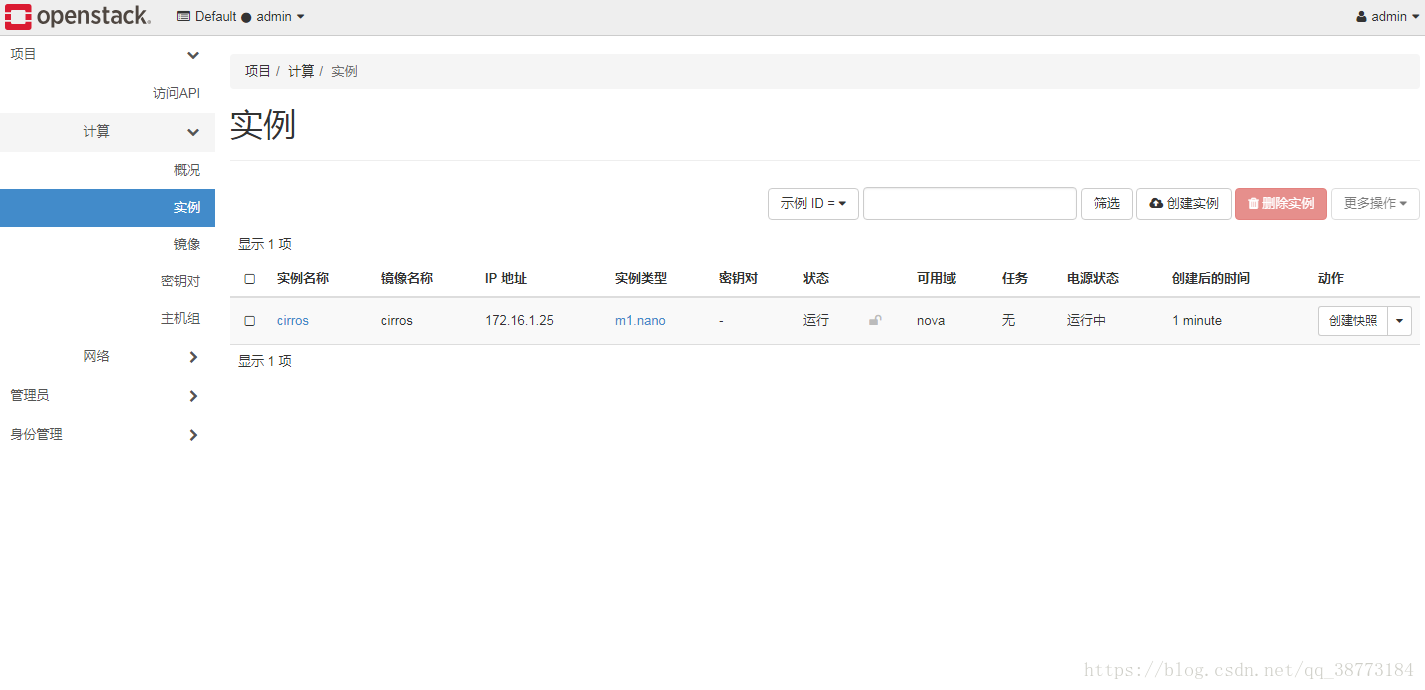Click the admin user icon at top right
This screenshot has height=690, width=1425.
[x=1361, y=17]
